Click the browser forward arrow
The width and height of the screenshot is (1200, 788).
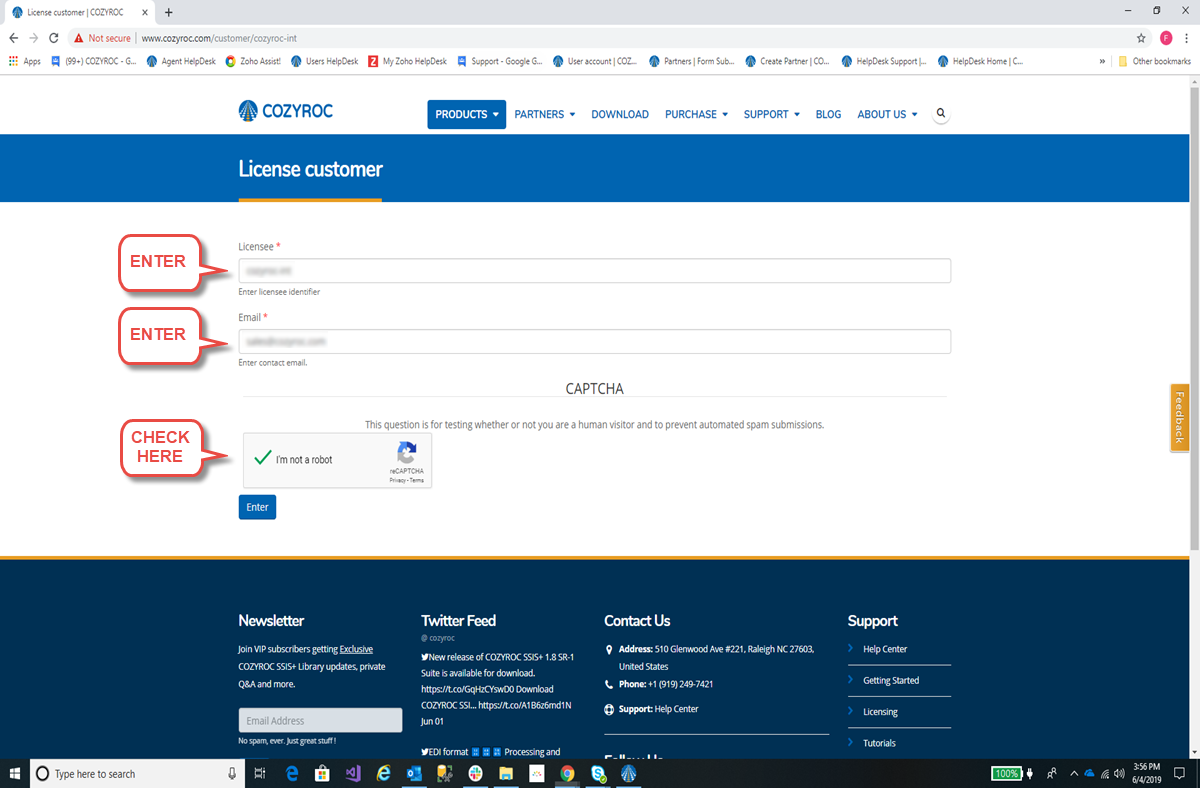[33, 38]
